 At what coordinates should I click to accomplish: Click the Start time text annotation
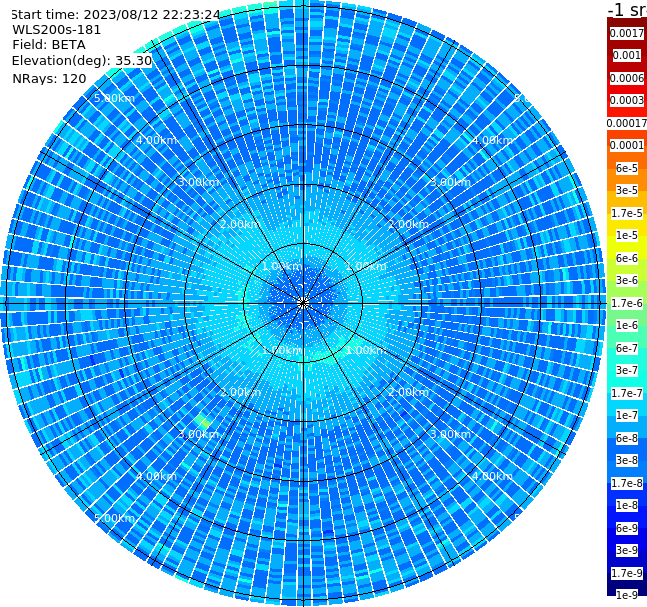click(x=115, y=15)
